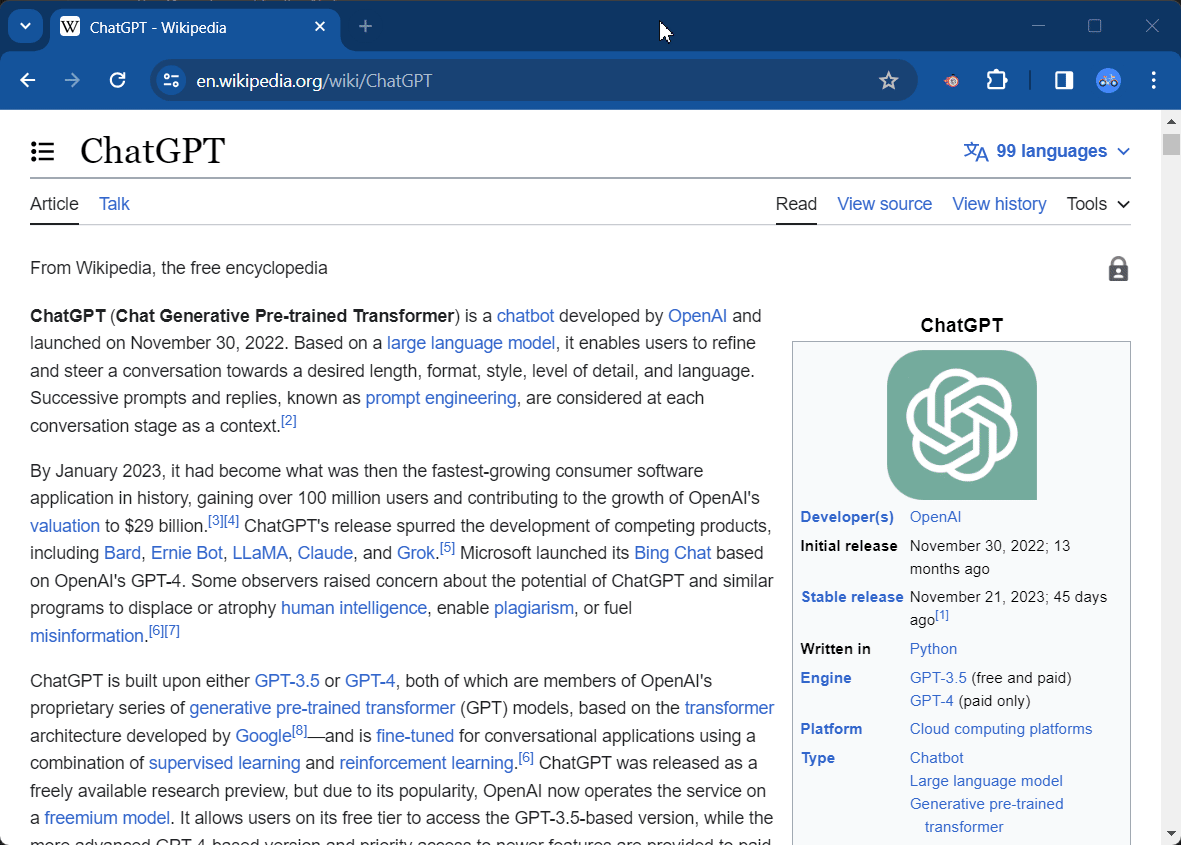The width and height of the screenshot is (1181, 845).
Task: Follow the plagiarism link
Action: click(x=534, y=608)
